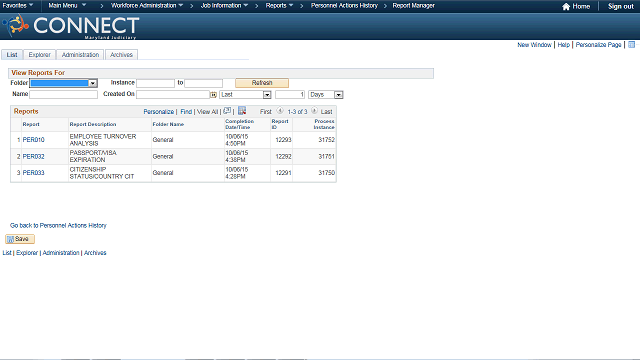Viewport: 640px width, 360px height.
Task: Go back to Personnel Actions History
Action: (58, 225)
